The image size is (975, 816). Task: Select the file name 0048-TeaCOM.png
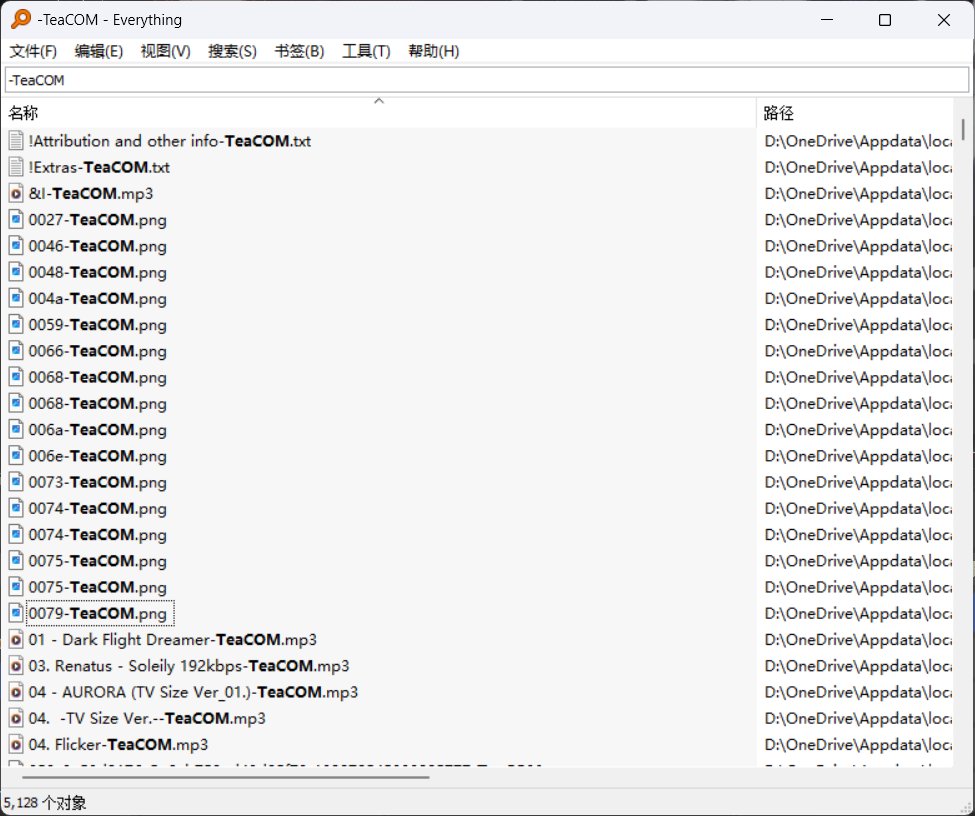coord(98,272)
